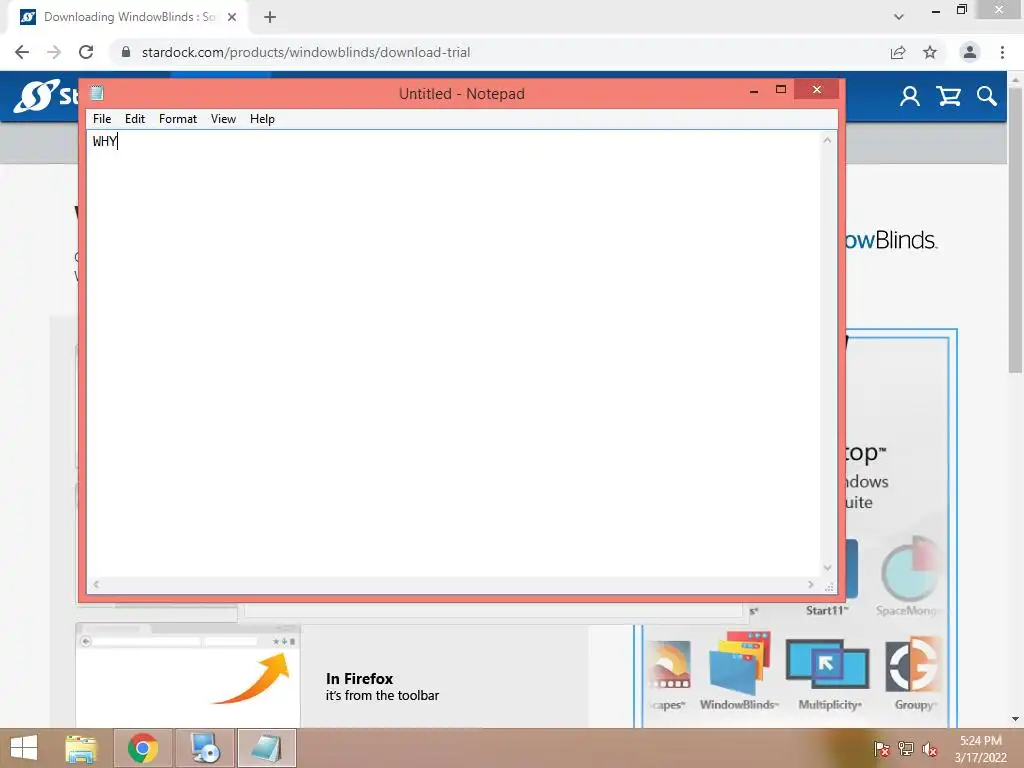Click the WindowBlinds product icon
This screenshot has height=768, width=1024.
[x=739, y=665]
